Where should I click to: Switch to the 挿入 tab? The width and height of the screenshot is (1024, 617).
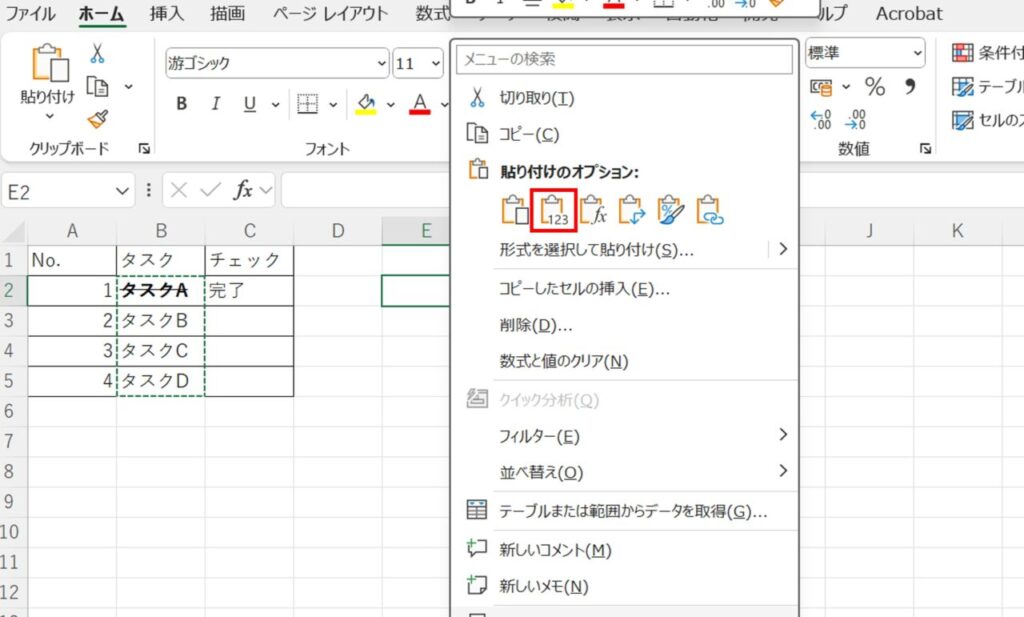tap(167, 14)
